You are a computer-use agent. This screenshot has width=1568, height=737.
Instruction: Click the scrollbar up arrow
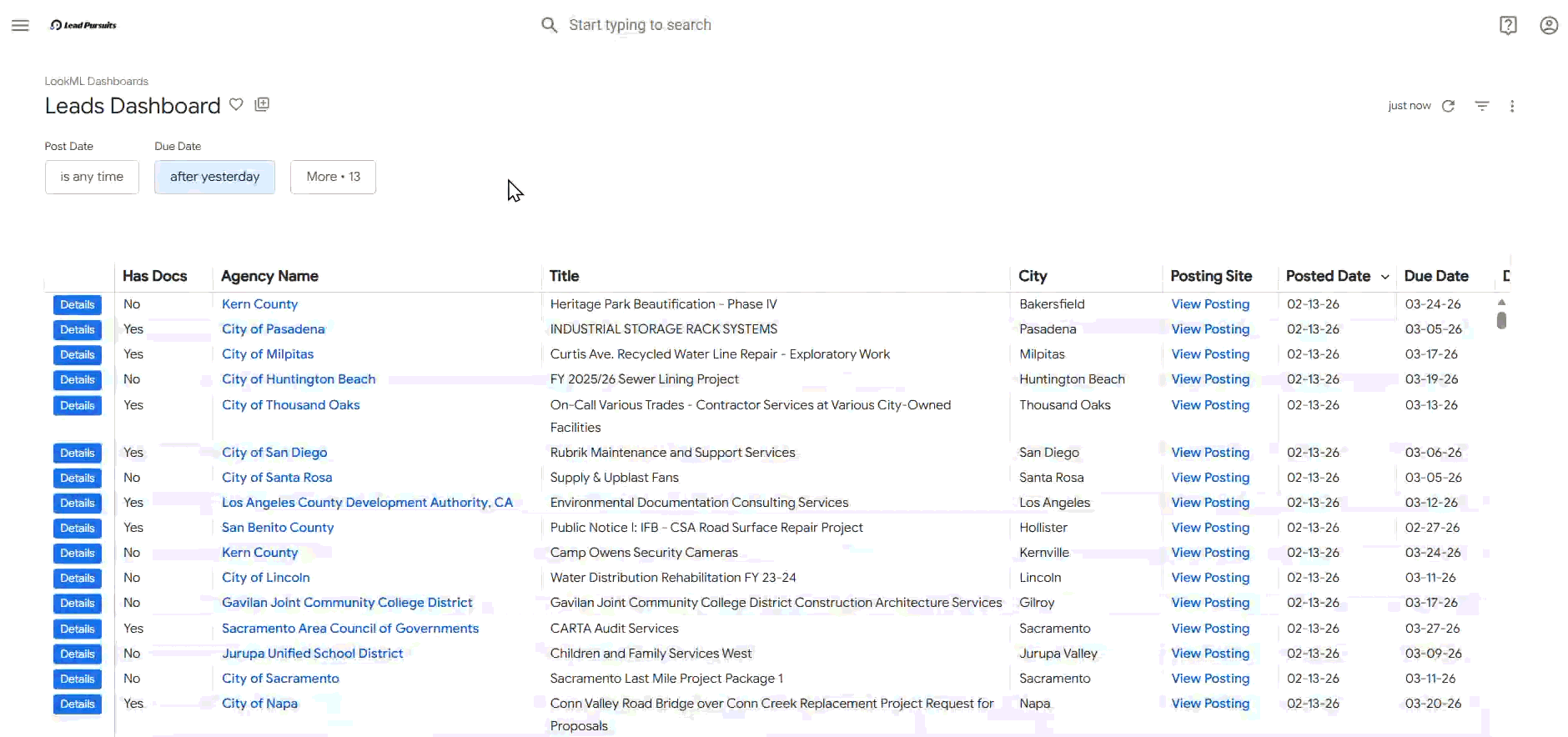1501,302
